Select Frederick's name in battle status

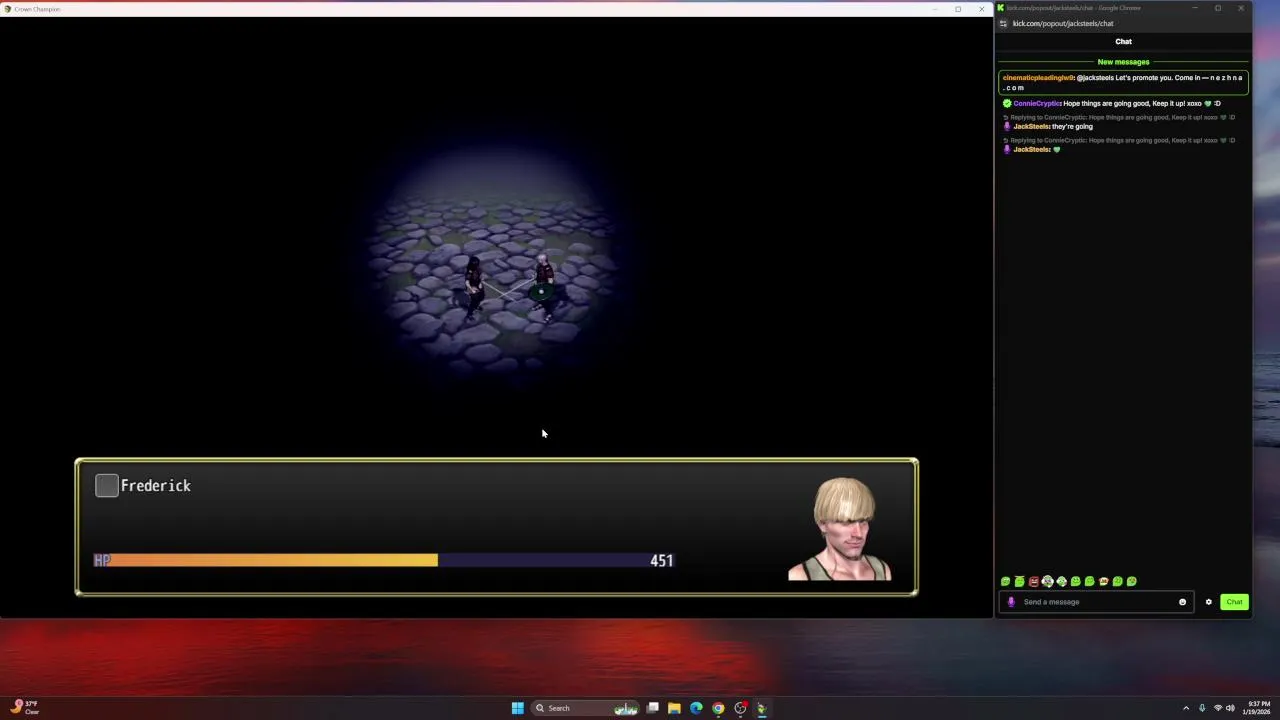(155, 486)
